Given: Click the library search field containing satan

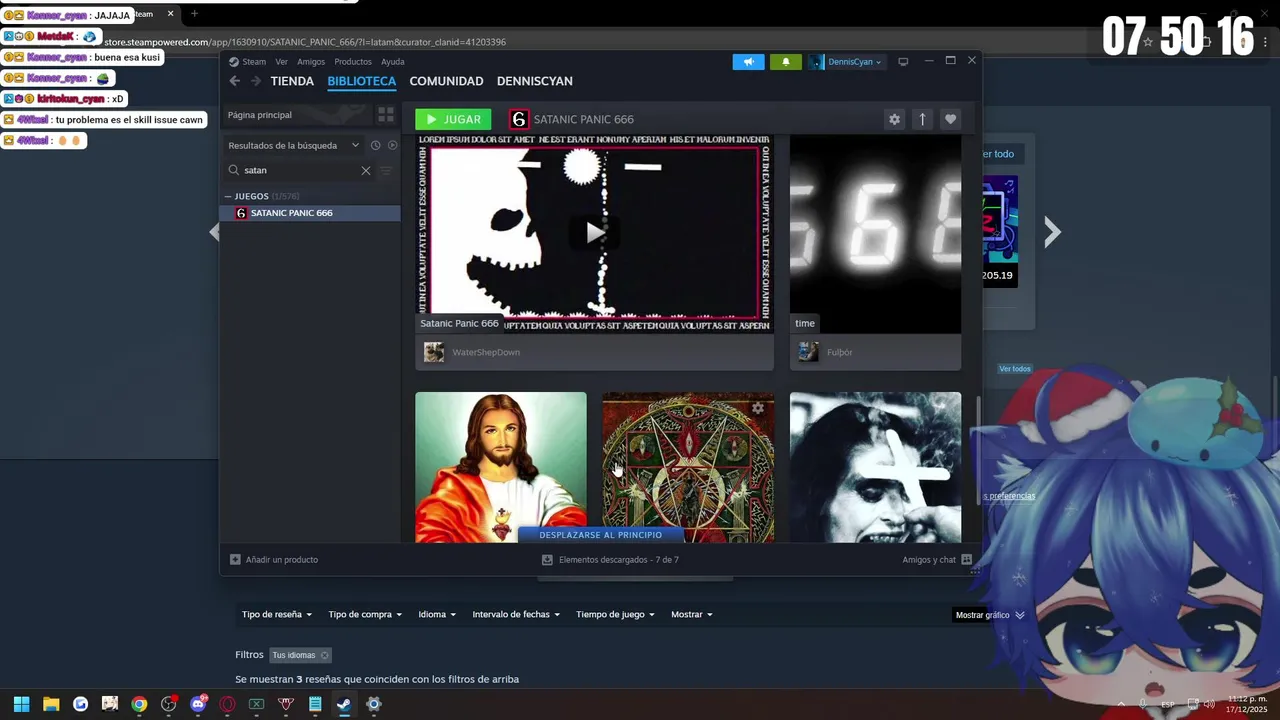Looking at the screenshot, I should pyautogui.click(x=300, y=170).
